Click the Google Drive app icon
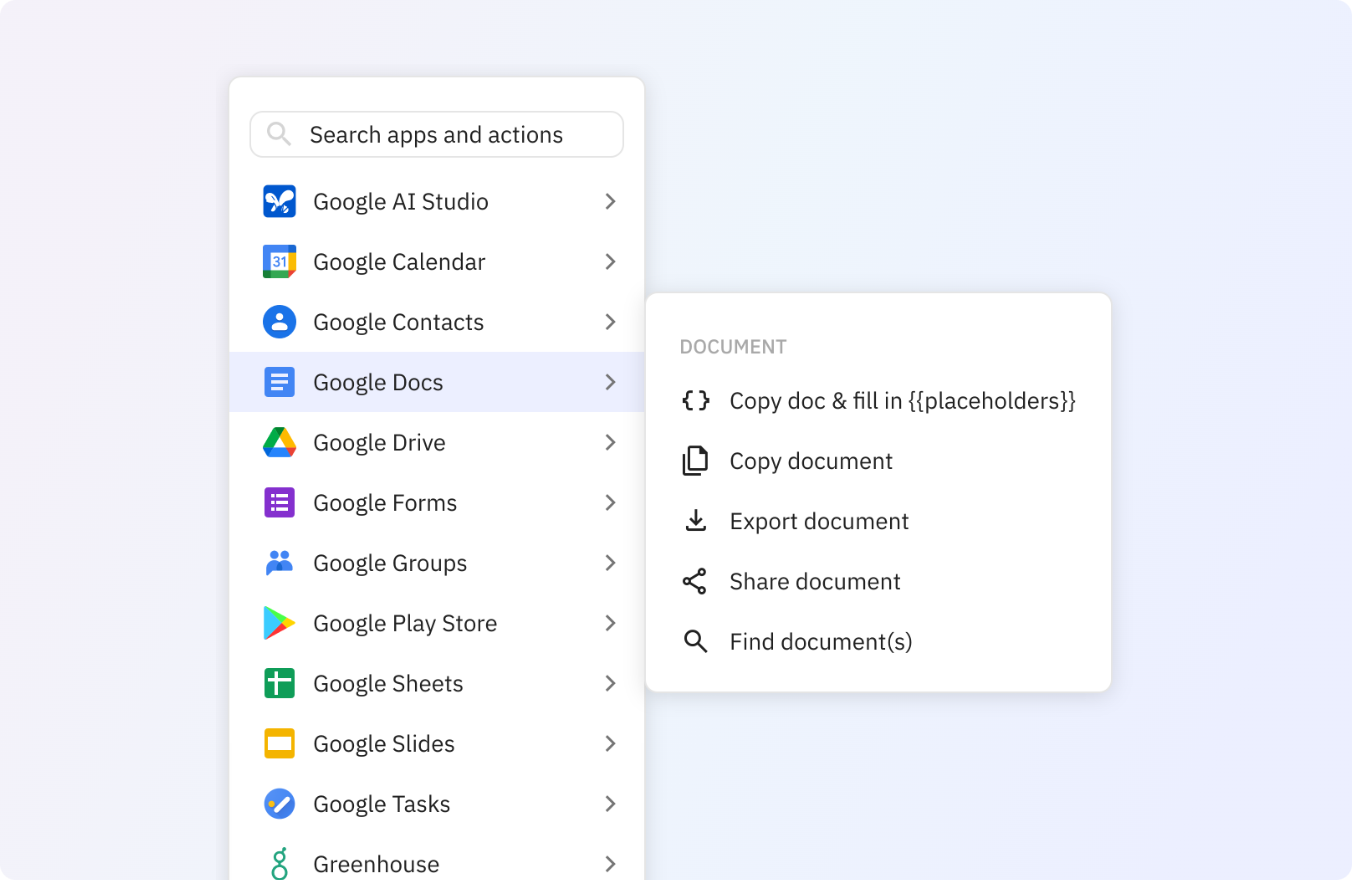Screen dimensions: 1352x880 click(x=279, y=442)
